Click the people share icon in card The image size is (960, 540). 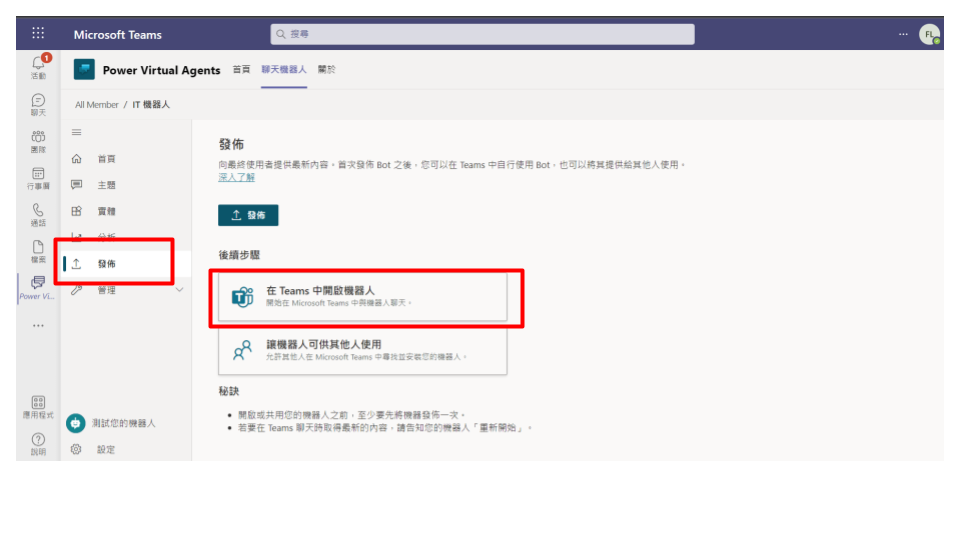(x=242, y=350)
